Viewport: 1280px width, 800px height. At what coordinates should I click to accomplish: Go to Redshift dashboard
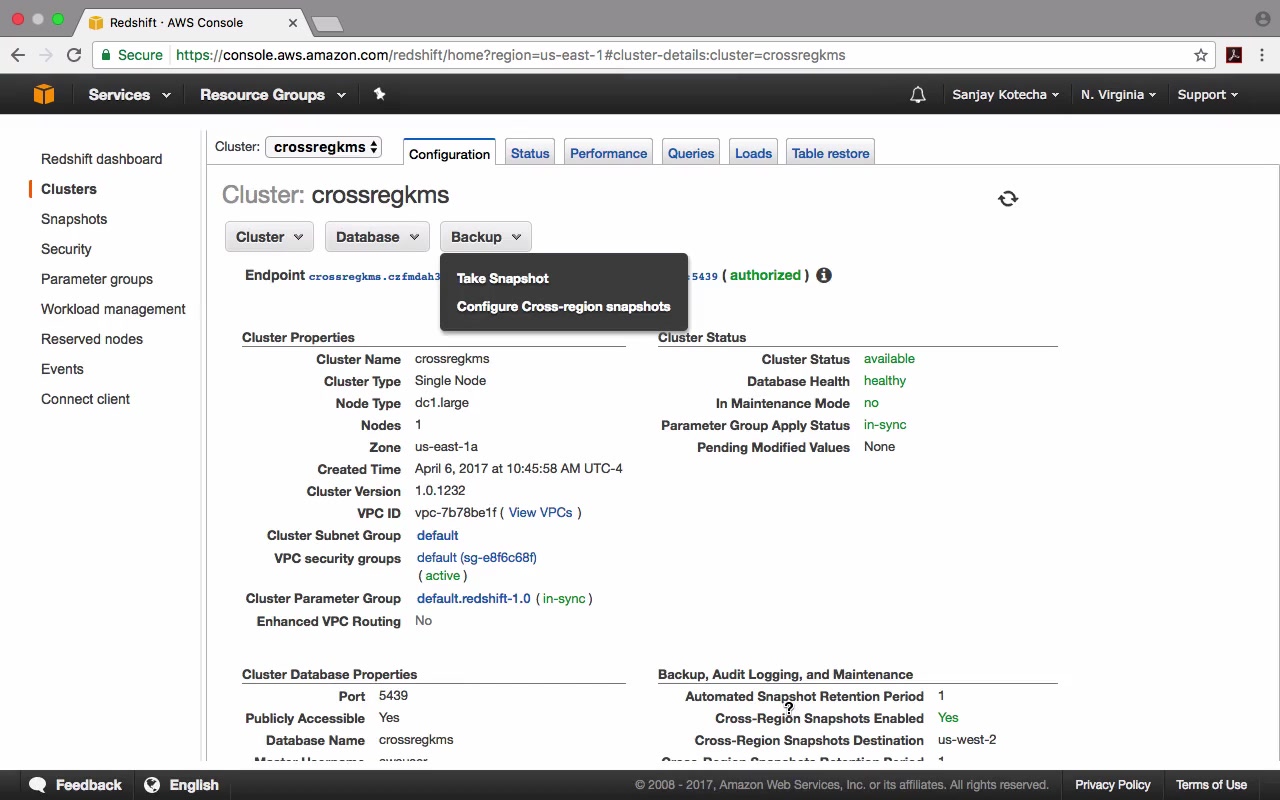point(101,159)
